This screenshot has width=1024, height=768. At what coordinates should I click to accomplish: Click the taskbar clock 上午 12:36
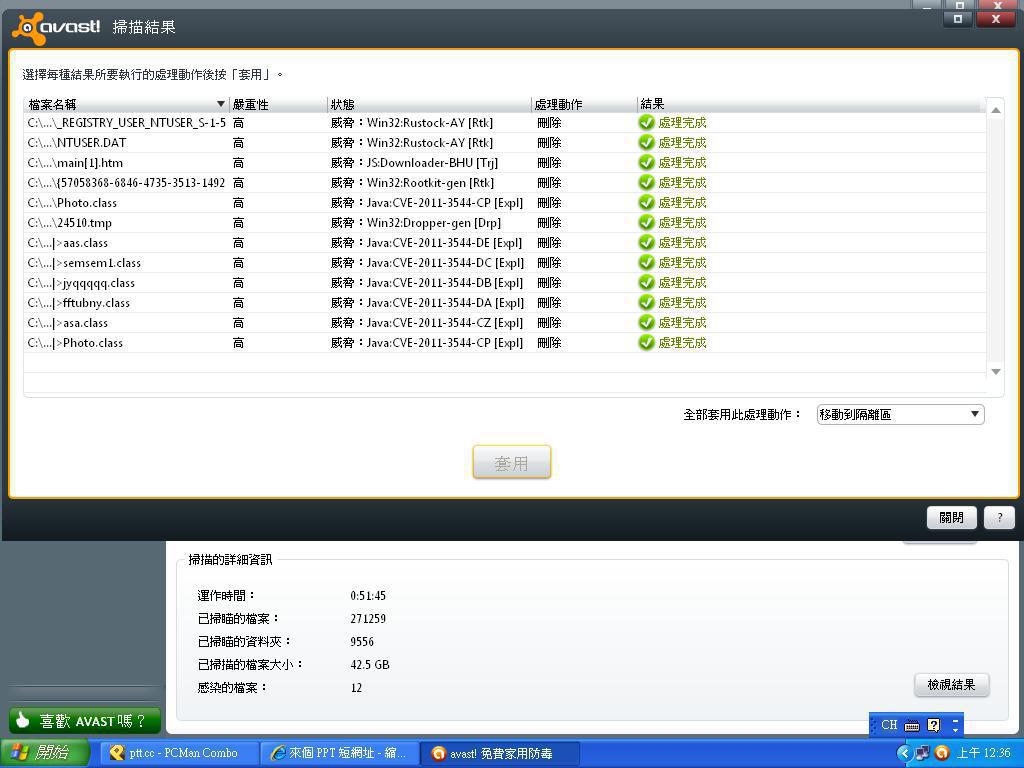(983, 754)
